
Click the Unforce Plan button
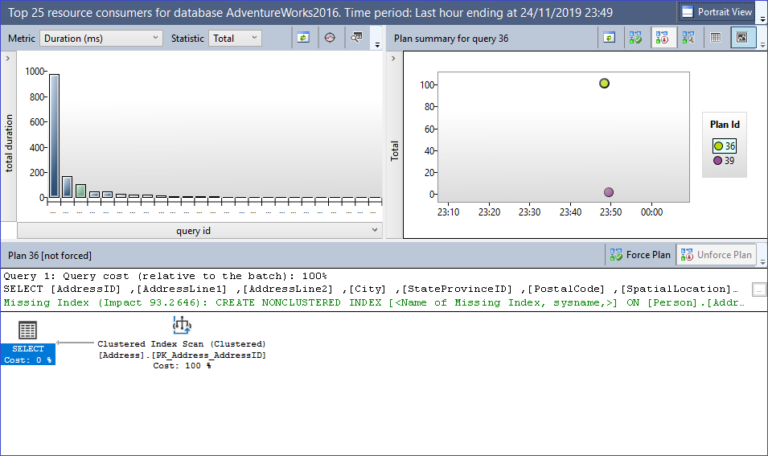(717, 255)
